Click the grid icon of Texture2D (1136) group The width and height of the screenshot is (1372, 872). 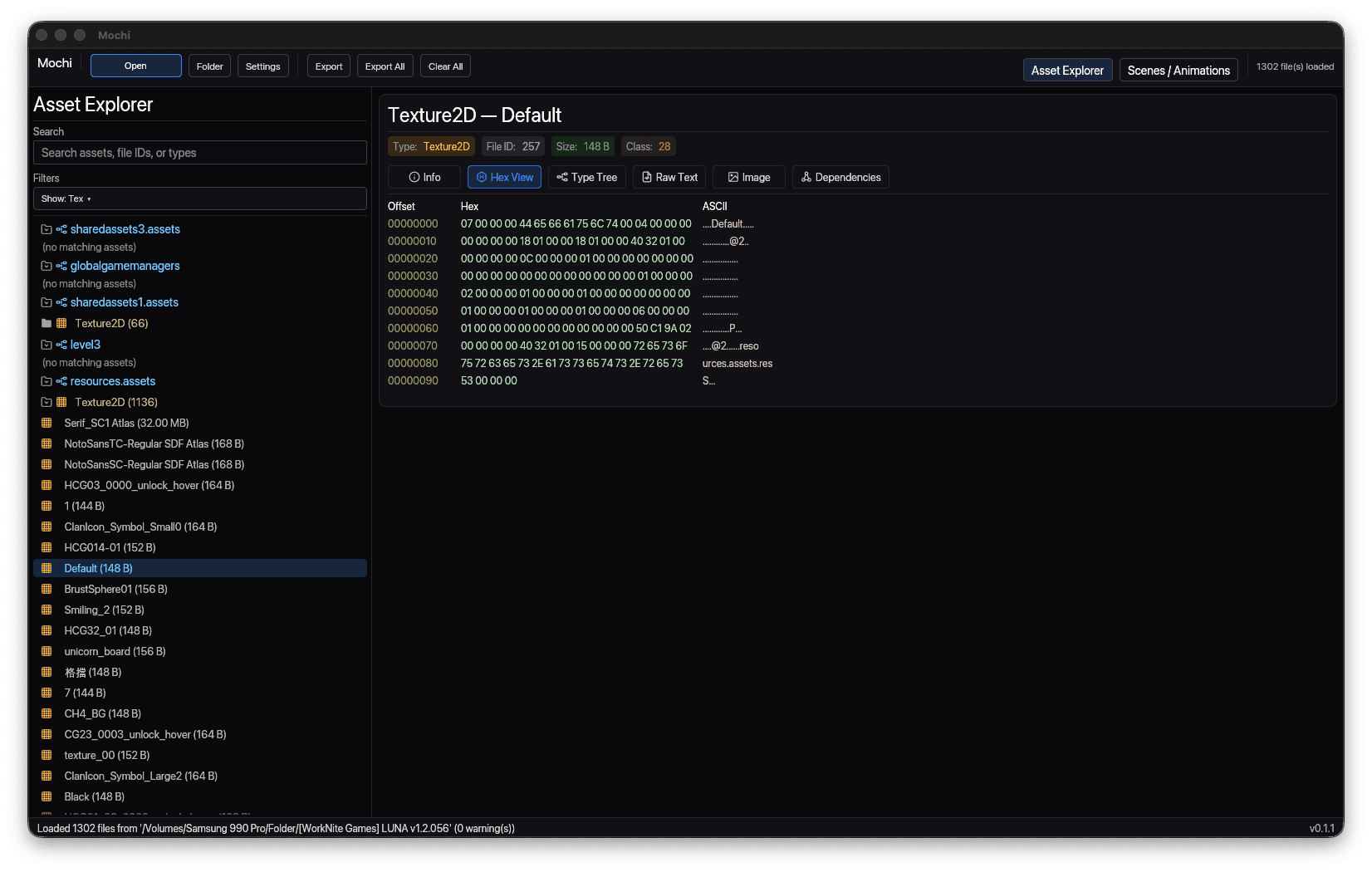click(x=61, y=402)
